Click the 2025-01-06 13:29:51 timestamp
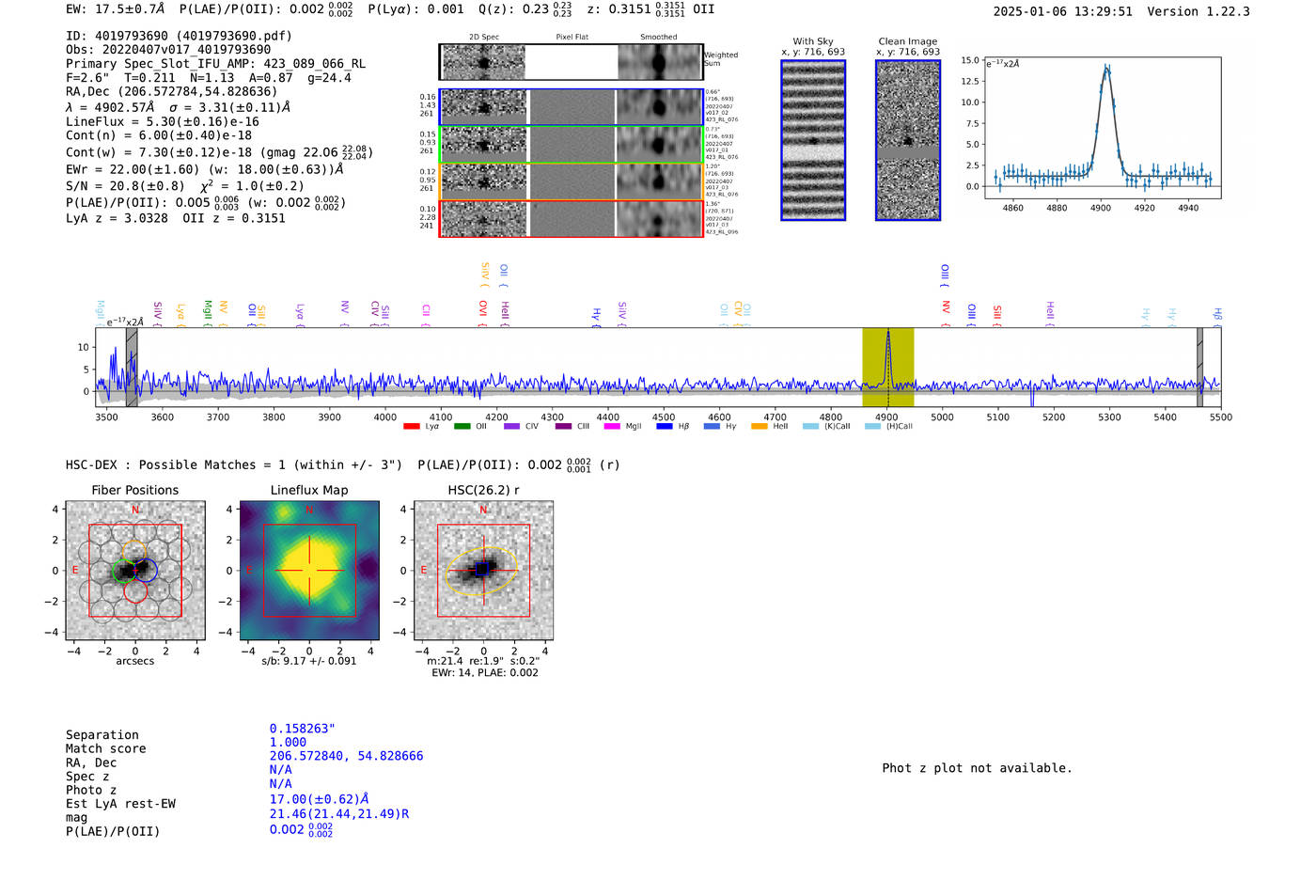 [x=1063, y=11]
